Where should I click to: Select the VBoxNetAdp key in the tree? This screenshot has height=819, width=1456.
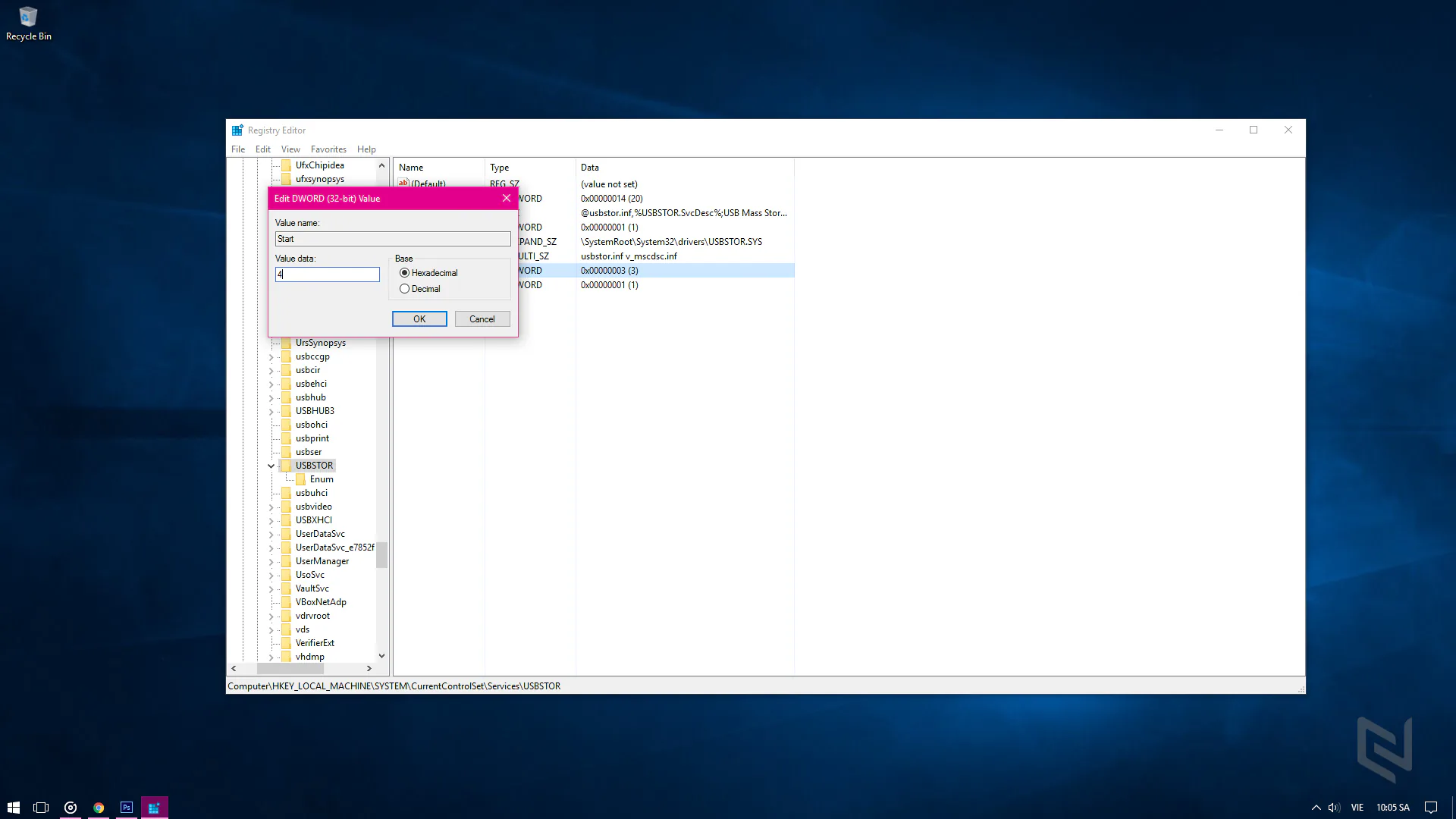[x=321, y=602]
